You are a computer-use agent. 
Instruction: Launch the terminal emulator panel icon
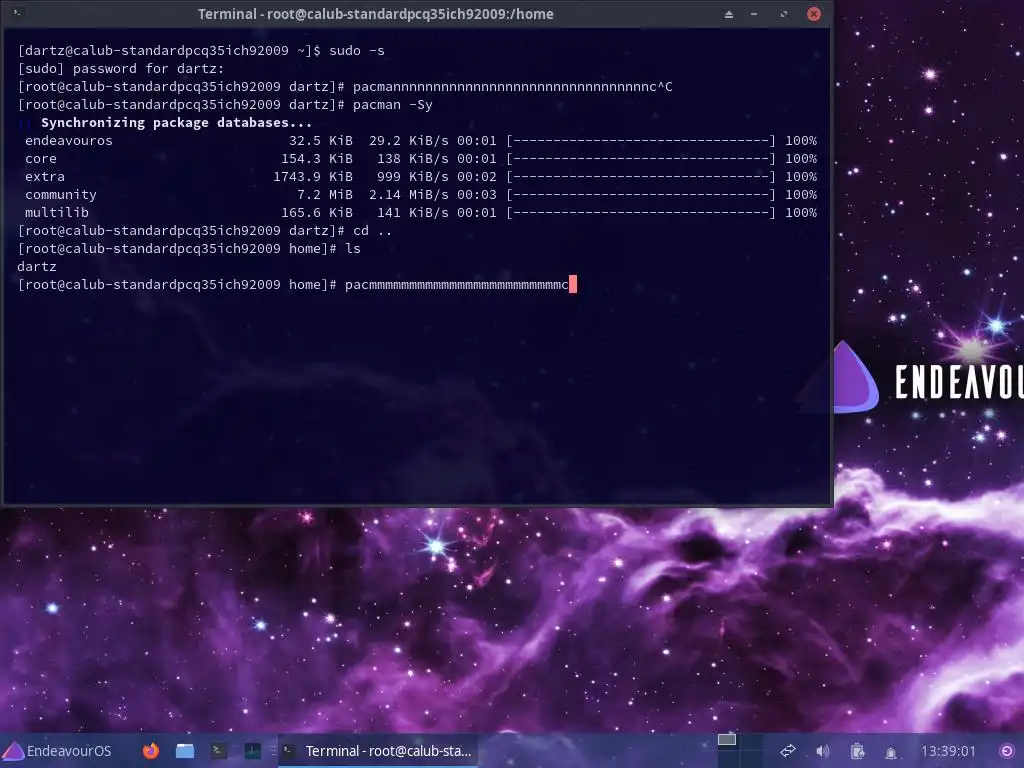coord(219,751)
